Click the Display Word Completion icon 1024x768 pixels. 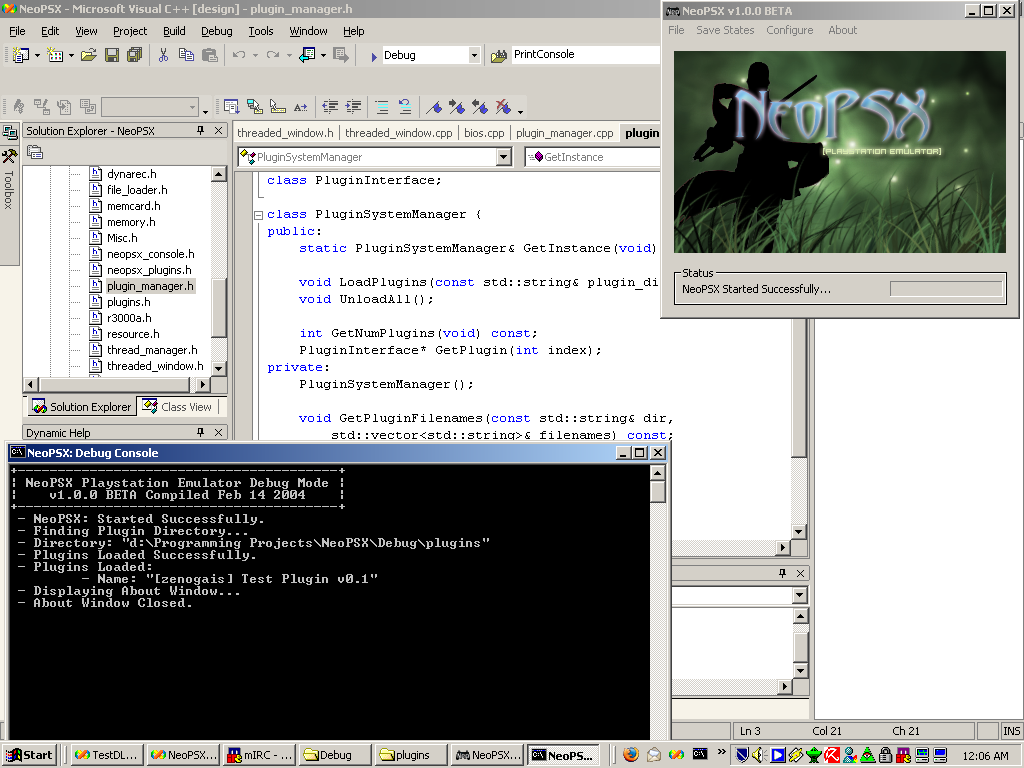[x=300, y=107]
